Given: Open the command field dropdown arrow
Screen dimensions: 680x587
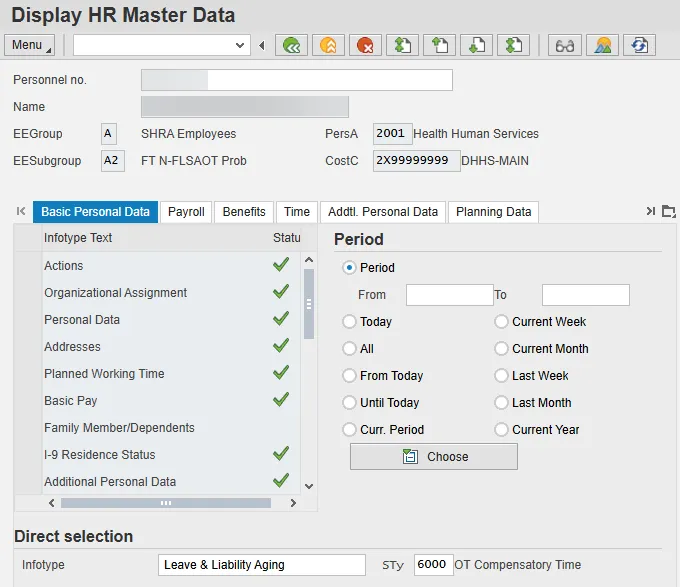Looking at the screenshot, I should click(x=240, y=45).
